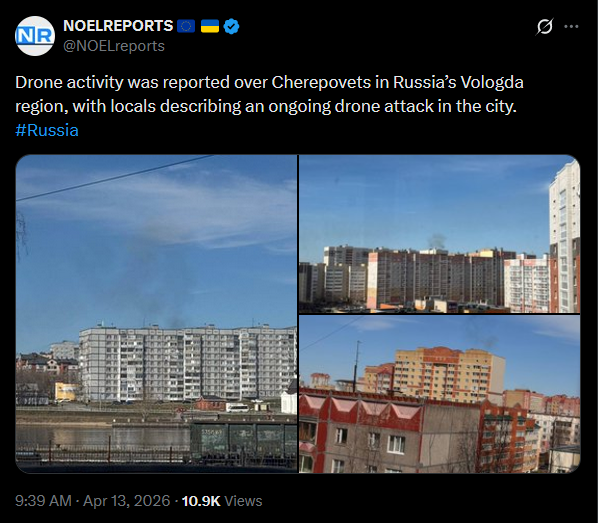Viewport: 598px width, 523px height.
Task: Click the 9:39 AM timestamp link
Action: (43, 501)
